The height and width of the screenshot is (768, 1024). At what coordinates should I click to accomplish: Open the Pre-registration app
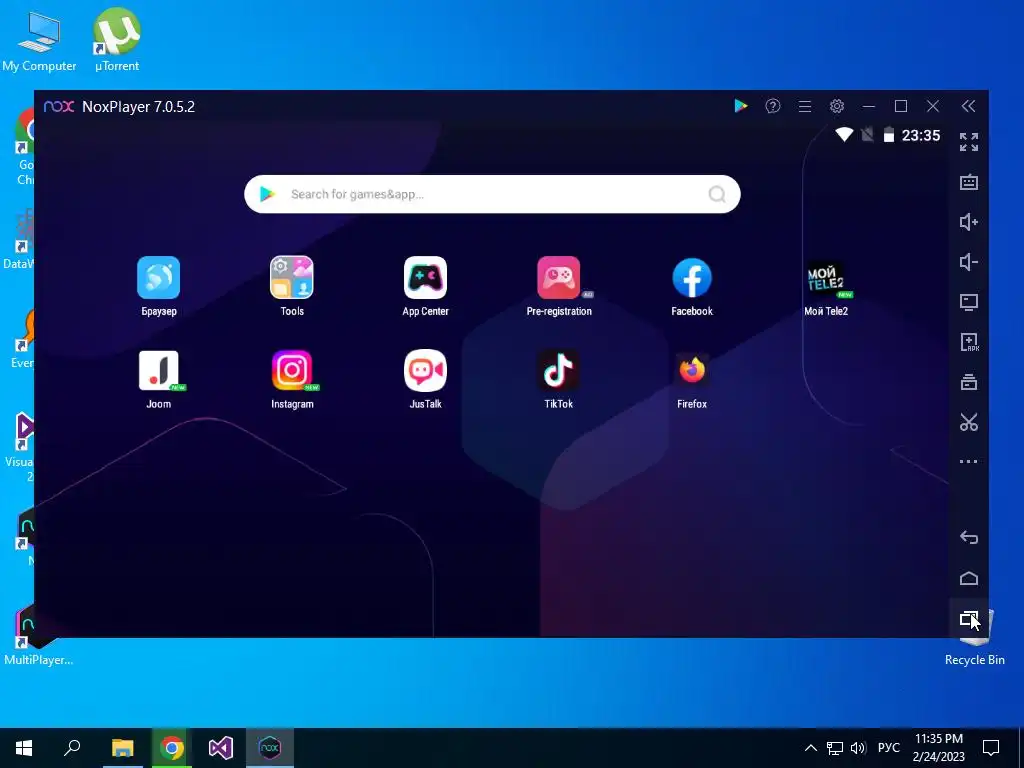point(558,278)
